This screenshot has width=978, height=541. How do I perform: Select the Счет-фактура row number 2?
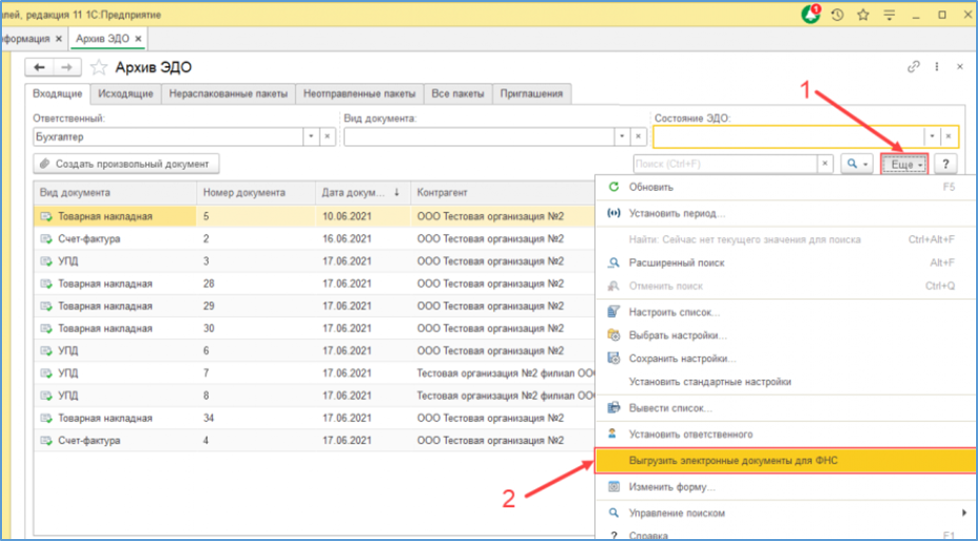point(310,238)
